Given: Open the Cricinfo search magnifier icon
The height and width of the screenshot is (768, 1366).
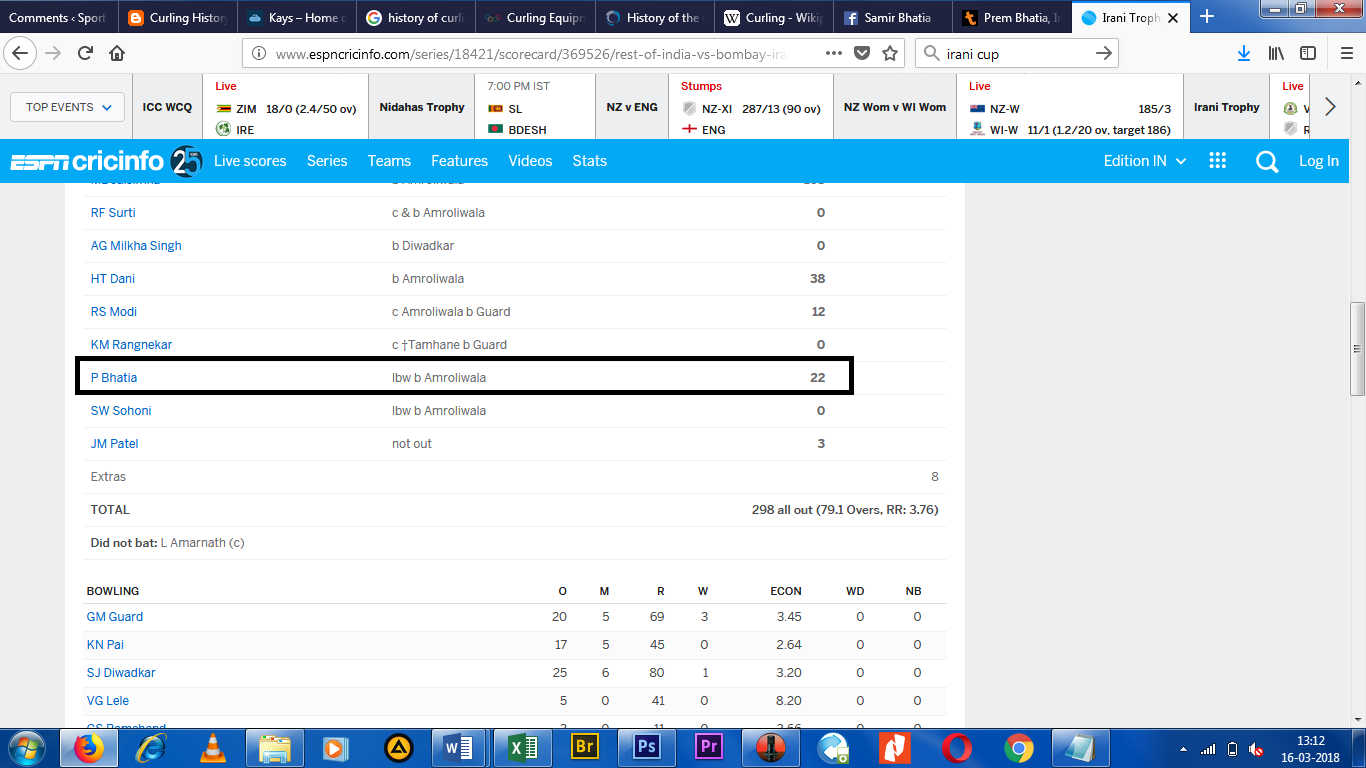Looking at the screenshot, I should [1267, 161].
